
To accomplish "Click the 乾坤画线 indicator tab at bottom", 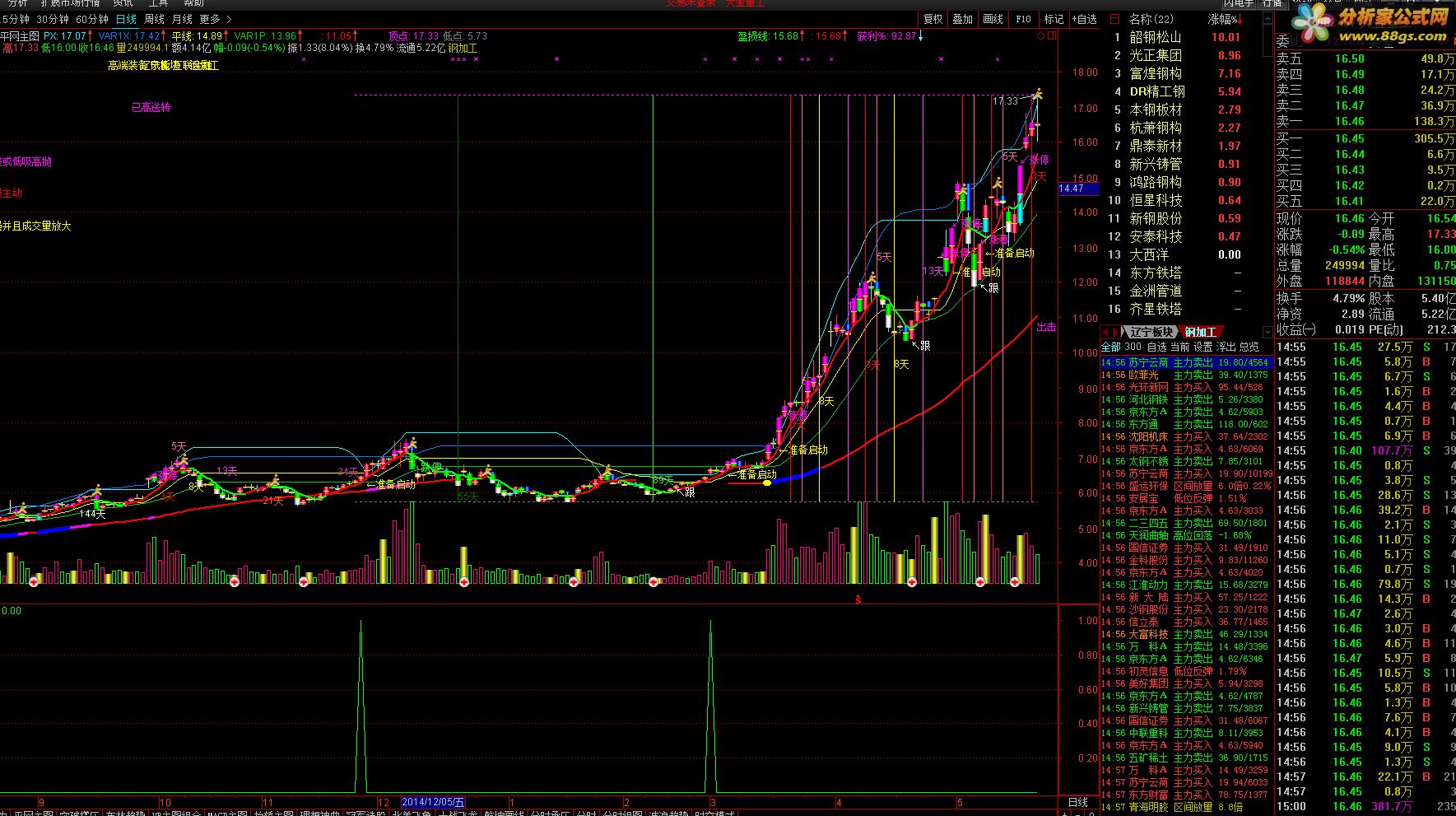I will [x=504, y=813].
